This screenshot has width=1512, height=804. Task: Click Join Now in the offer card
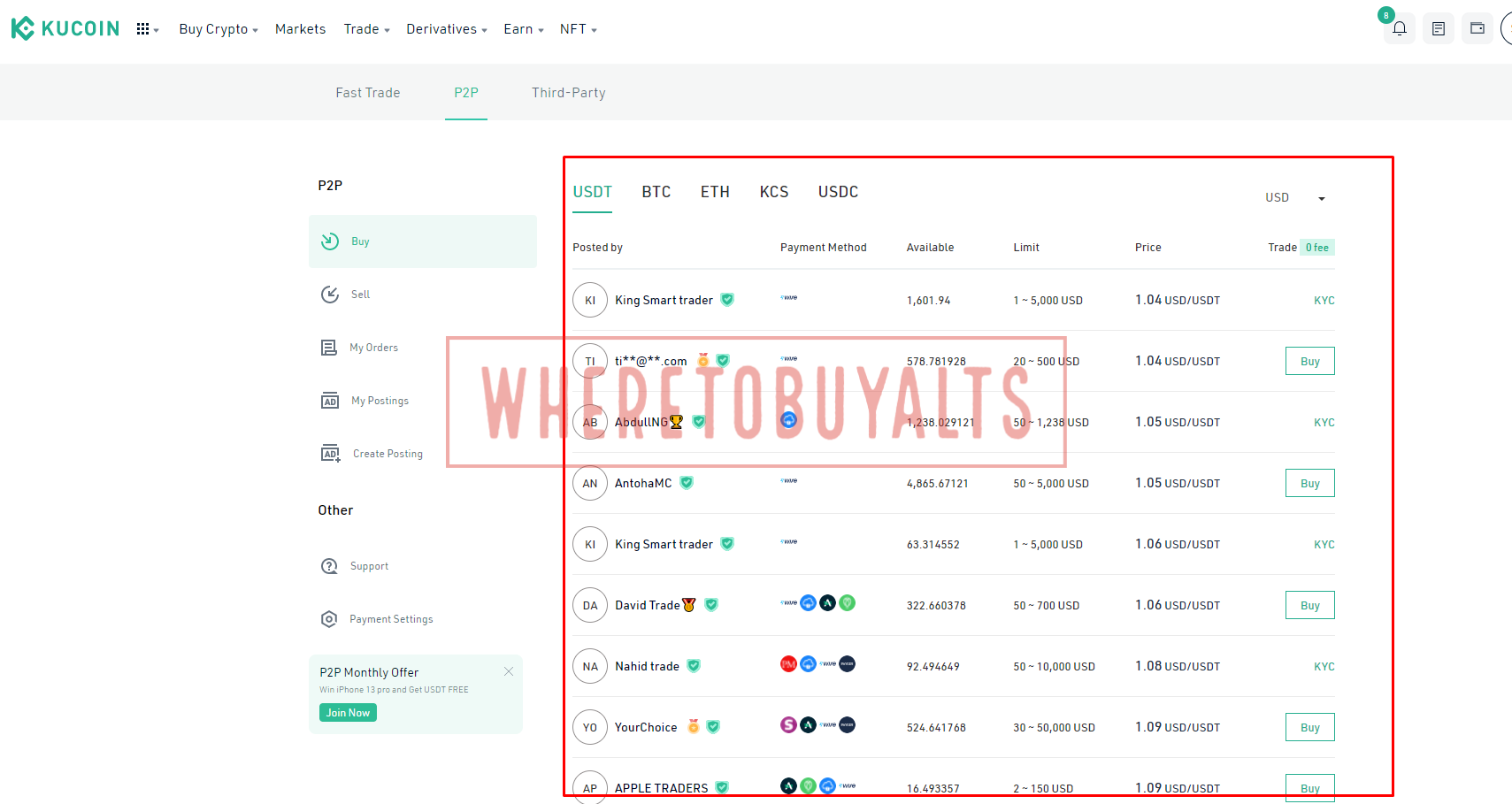[348, 713]
